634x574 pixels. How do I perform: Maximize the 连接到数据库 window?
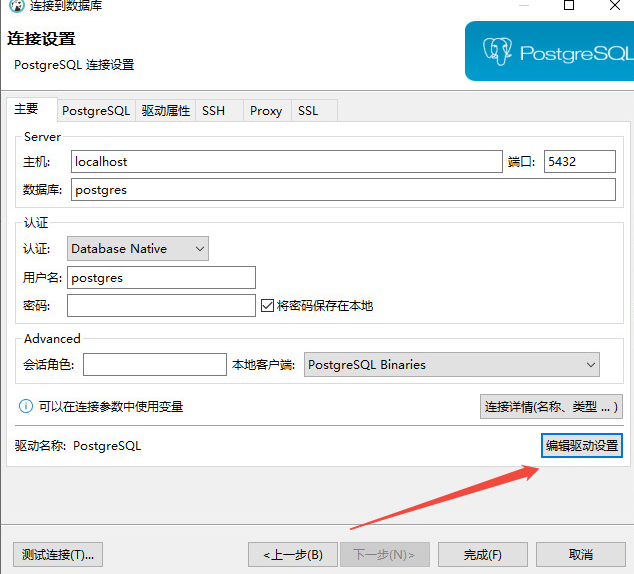569,5
